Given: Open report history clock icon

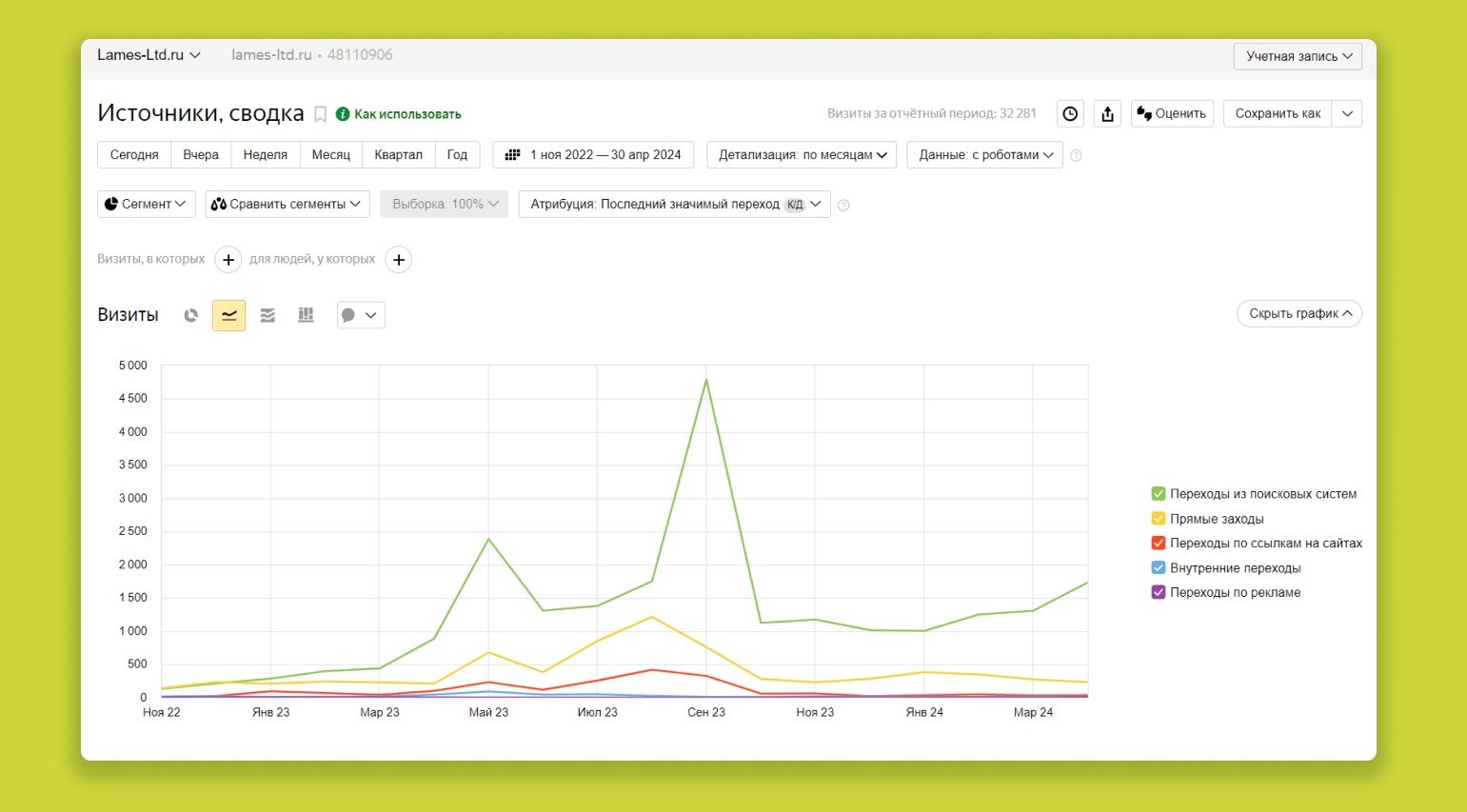Looking at the screenshot, I should (1070, 114).
